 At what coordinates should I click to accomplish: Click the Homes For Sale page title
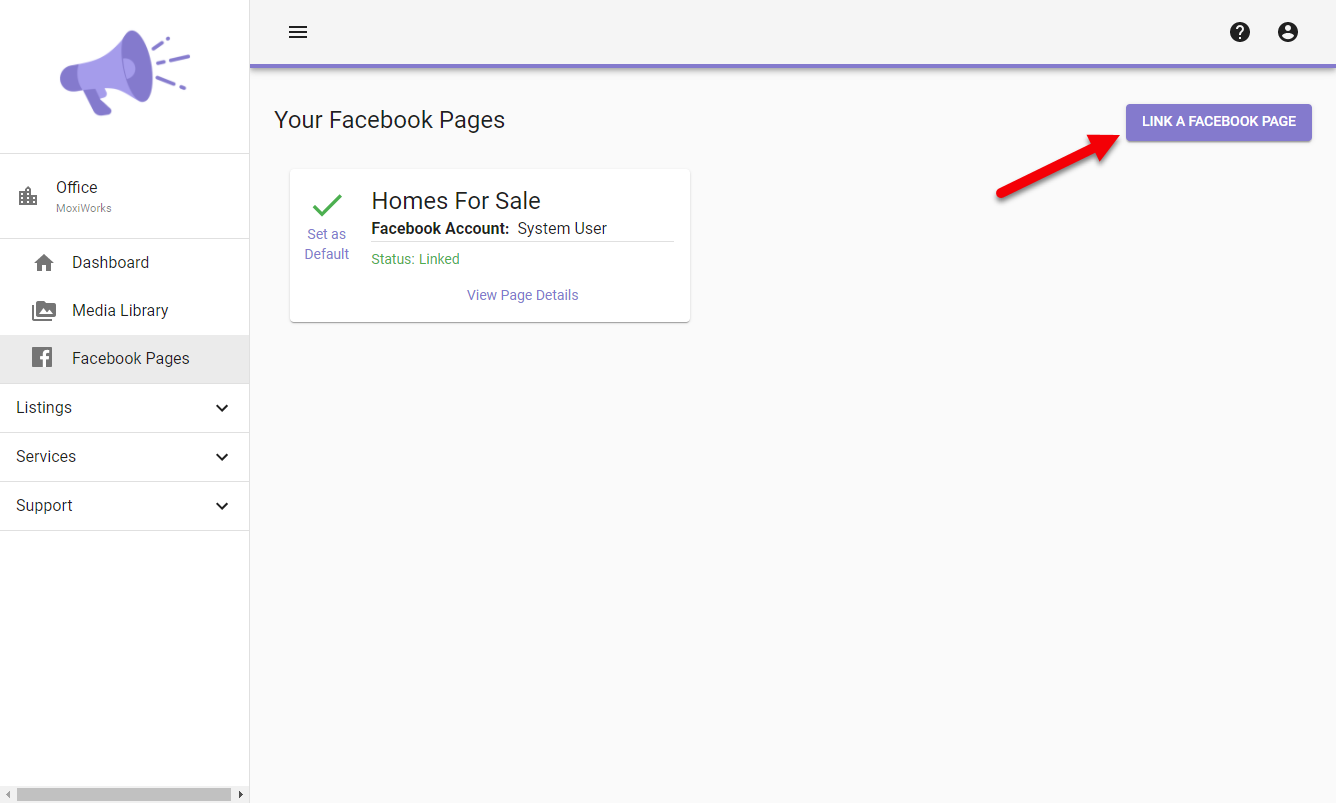pyautogui.click(x=456, y=201)
